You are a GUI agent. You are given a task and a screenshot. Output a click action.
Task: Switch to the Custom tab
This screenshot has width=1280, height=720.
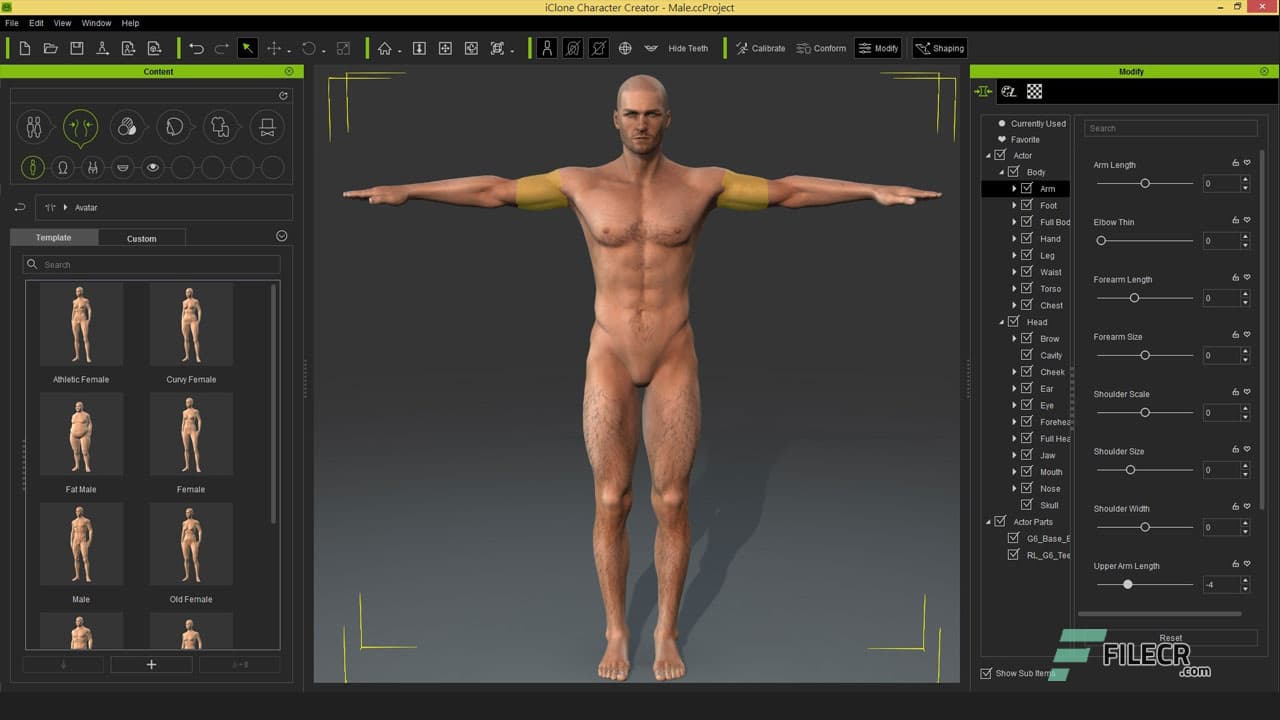[141, 238]
